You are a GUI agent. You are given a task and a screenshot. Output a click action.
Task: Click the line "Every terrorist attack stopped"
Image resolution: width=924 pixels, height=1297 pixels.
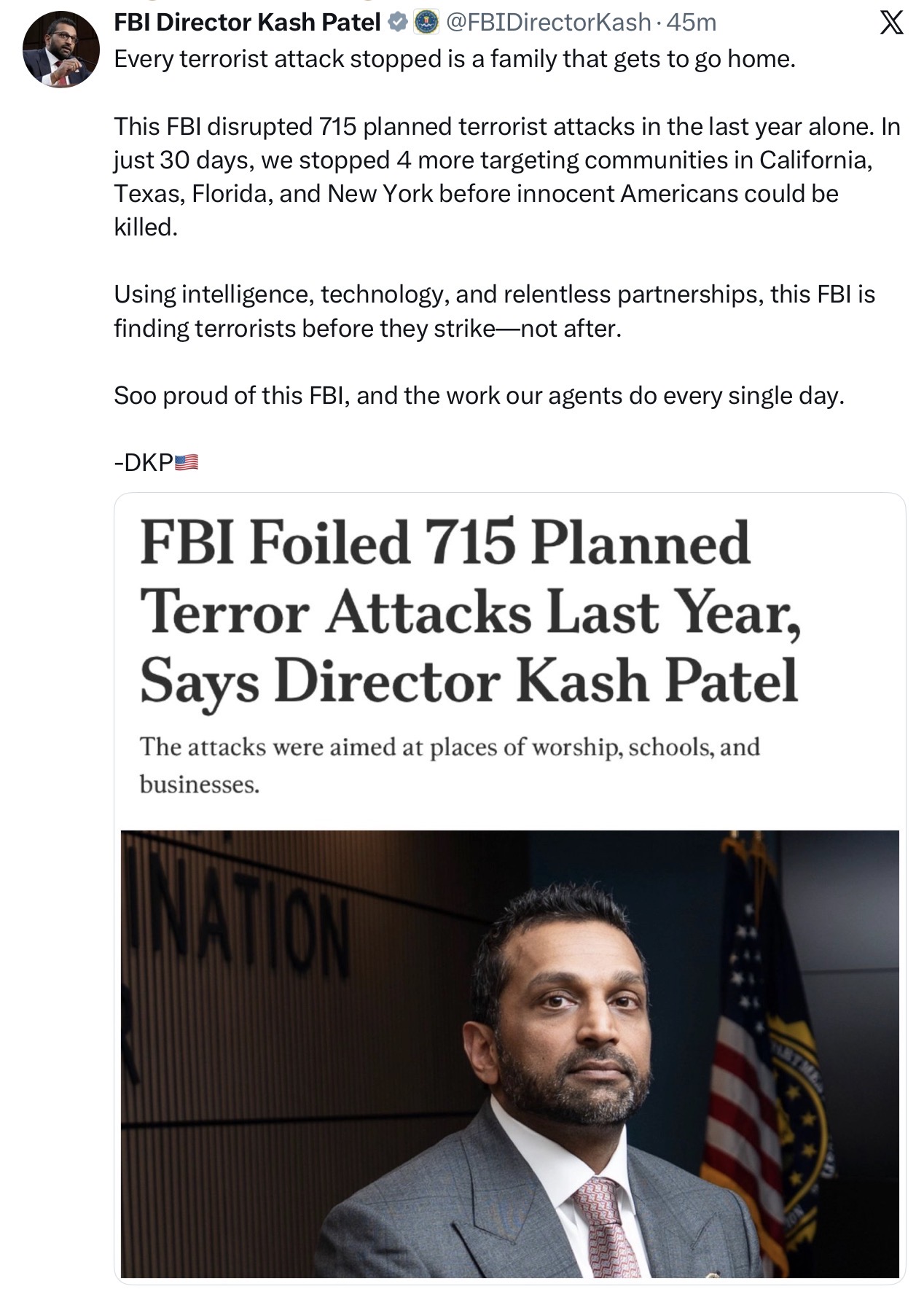(x=455, y=58)
